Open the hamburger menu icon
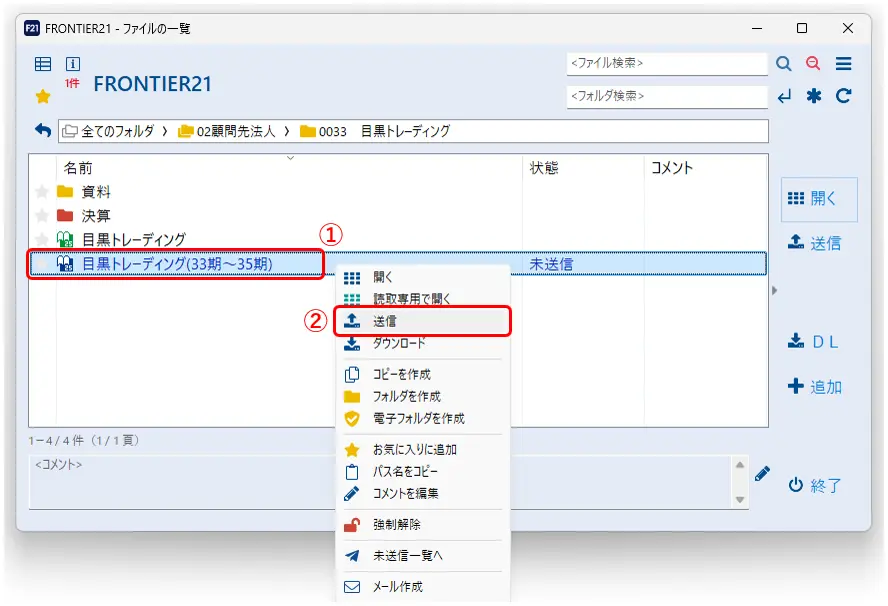888x606 pixels. coord(844,64)
